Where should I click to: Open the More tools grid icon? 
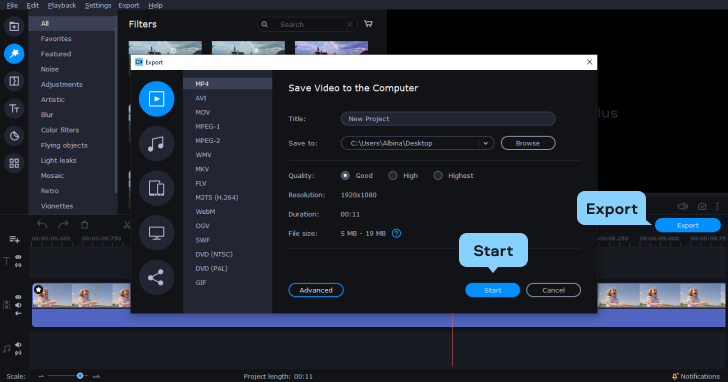click(14, 163)
